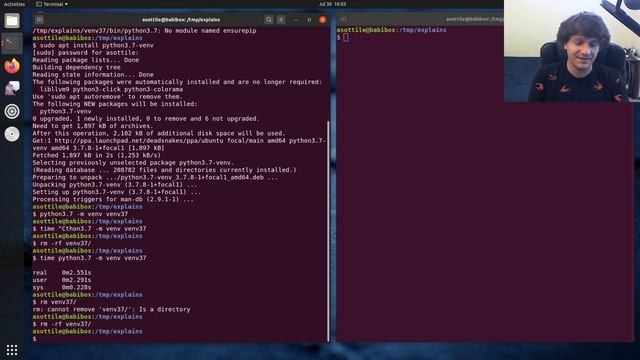
Task: Click the search icon in left terminal titlebar
Action: [x=269, y=20]
